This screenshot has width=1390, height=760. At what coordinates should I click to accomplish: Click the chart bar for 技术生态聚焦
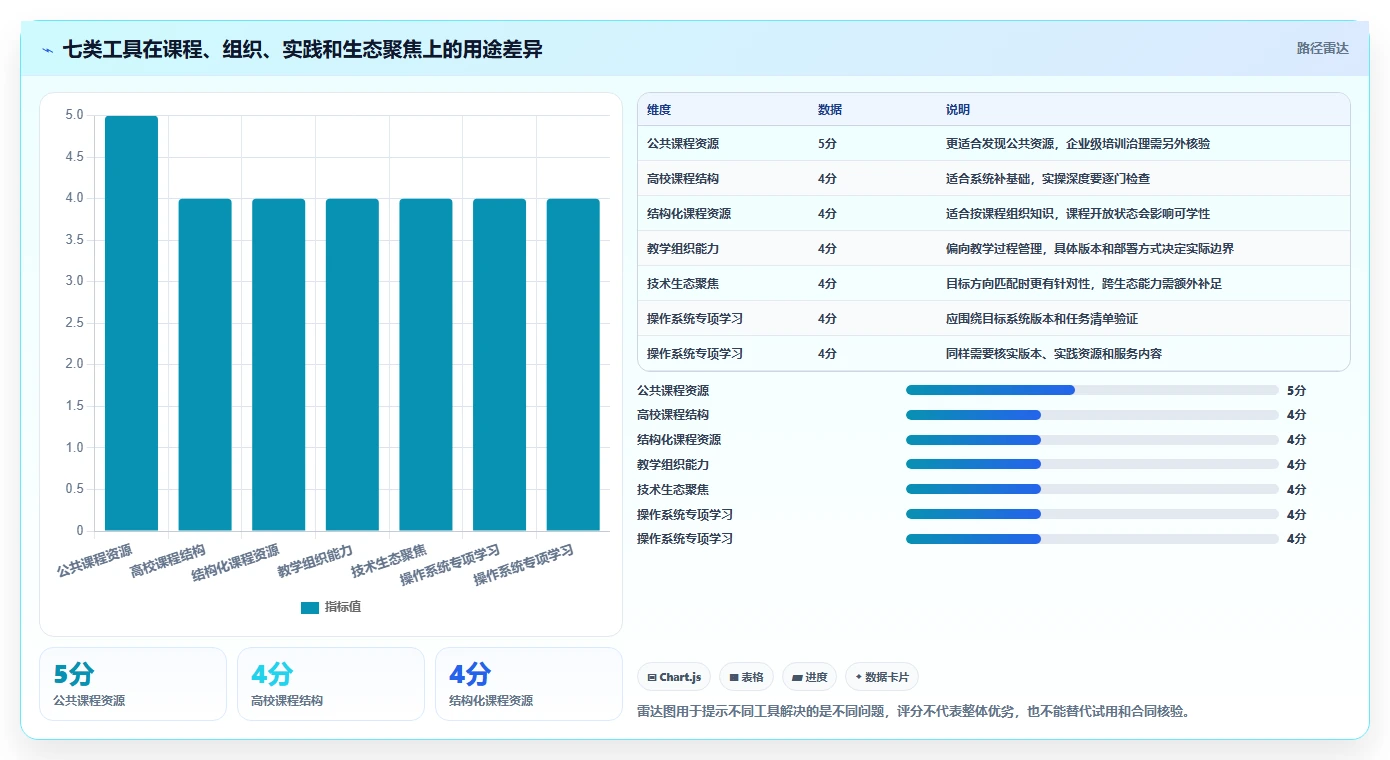point(426,365)
